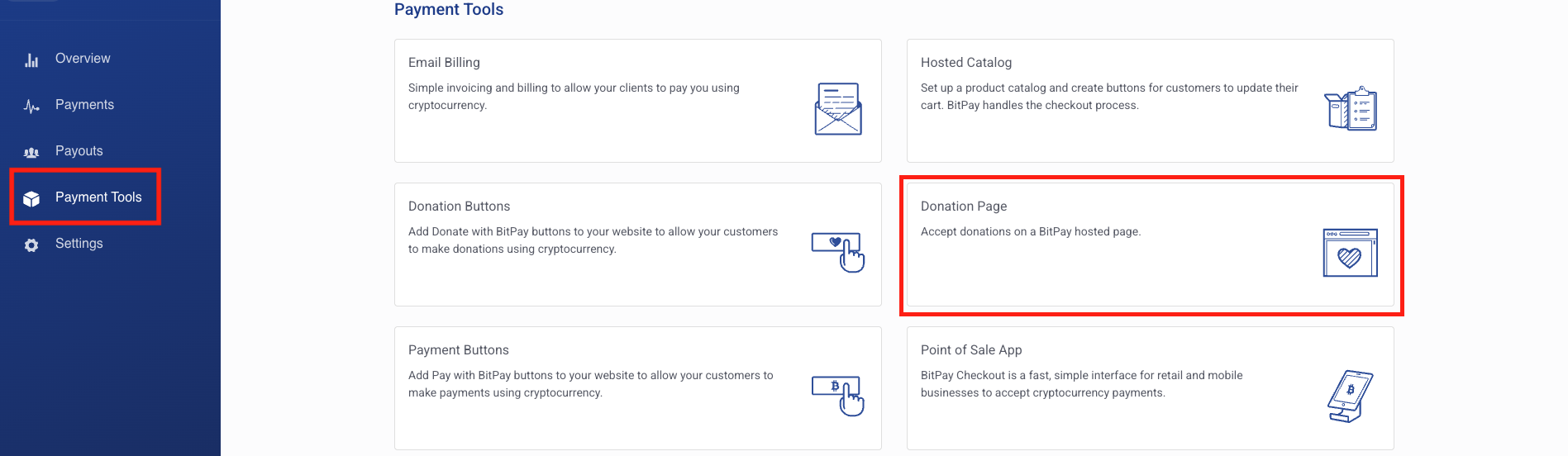Click the Settings gear icon
This screenshot has height=456, width=1568.
pyautogui.click(x=31, y=245)
